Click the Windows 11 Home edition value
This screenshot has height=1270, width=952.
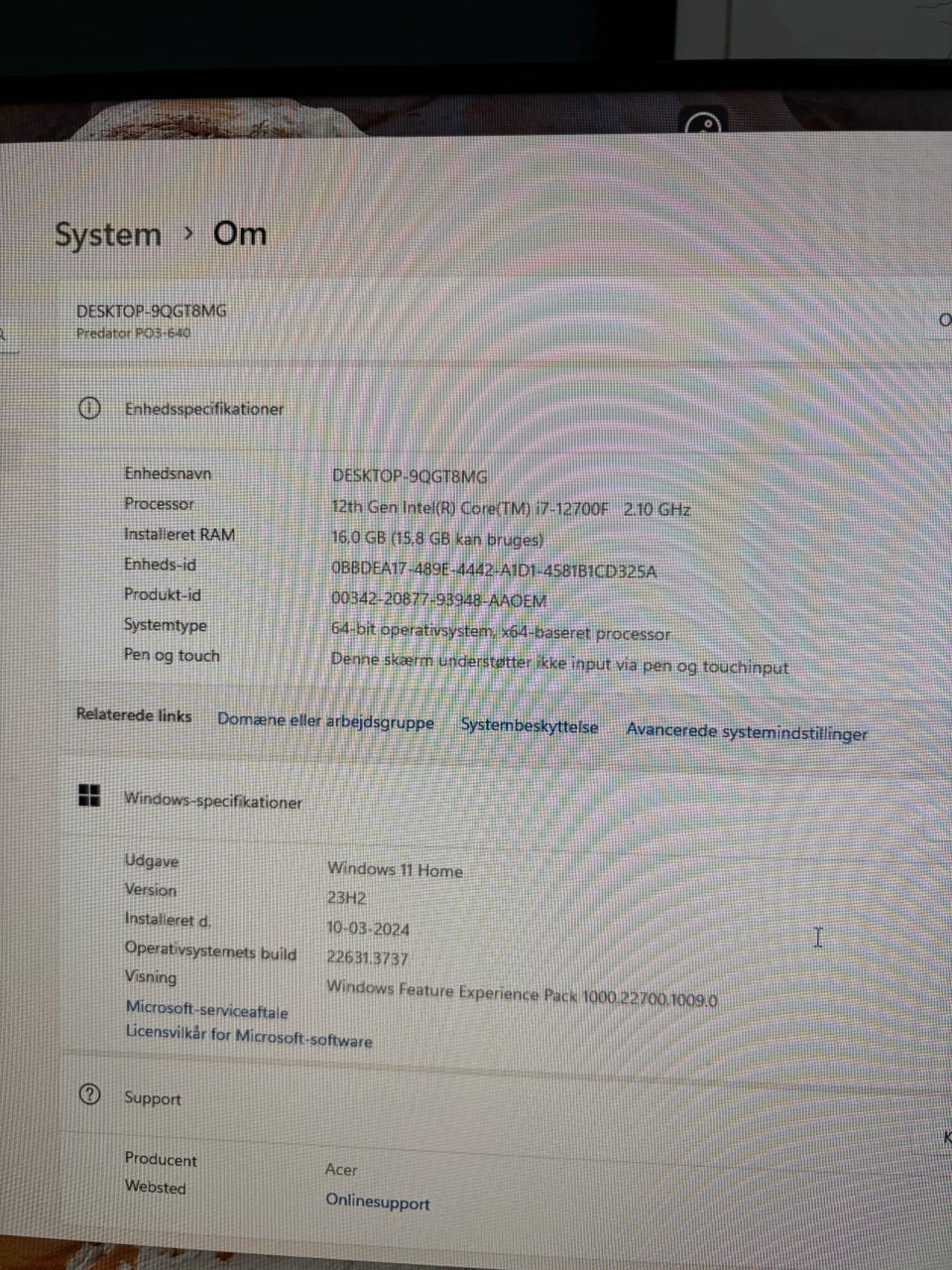[395, 869]
